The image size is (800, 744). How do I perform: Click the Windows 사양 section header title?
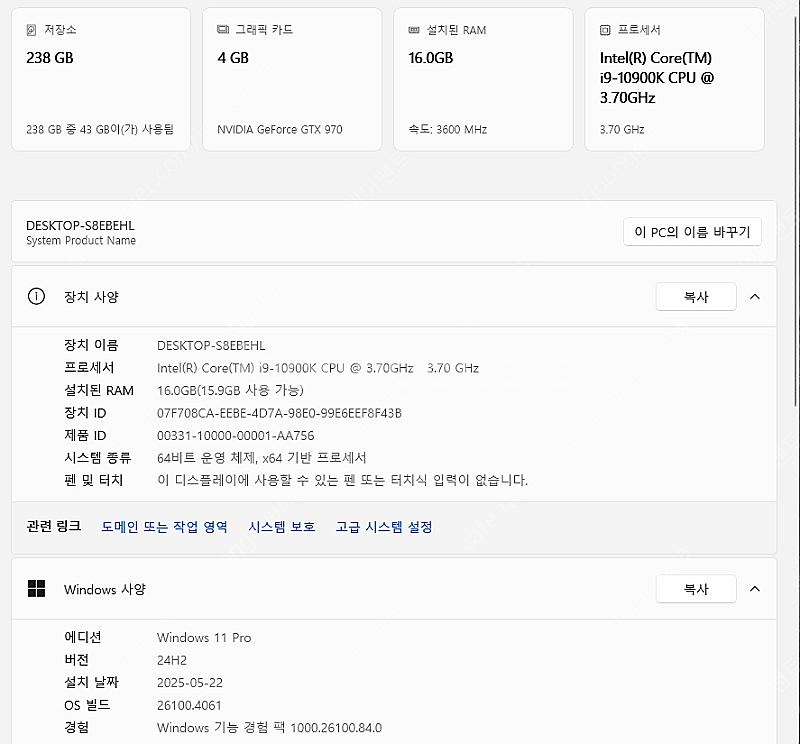pos(105,589)
